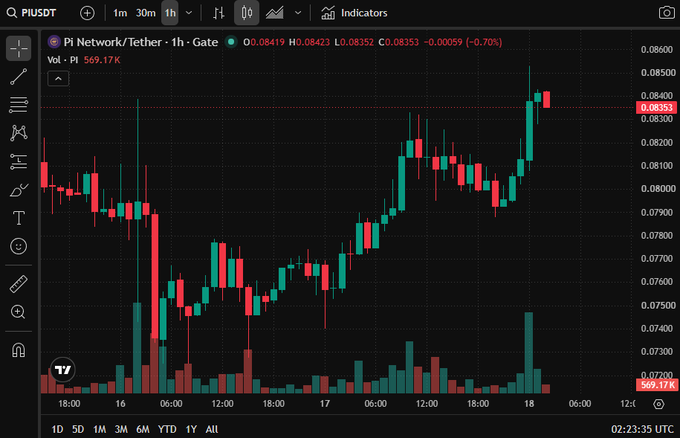Select the ruler measure tool
The image size is (680, 438).
[19, 284]
